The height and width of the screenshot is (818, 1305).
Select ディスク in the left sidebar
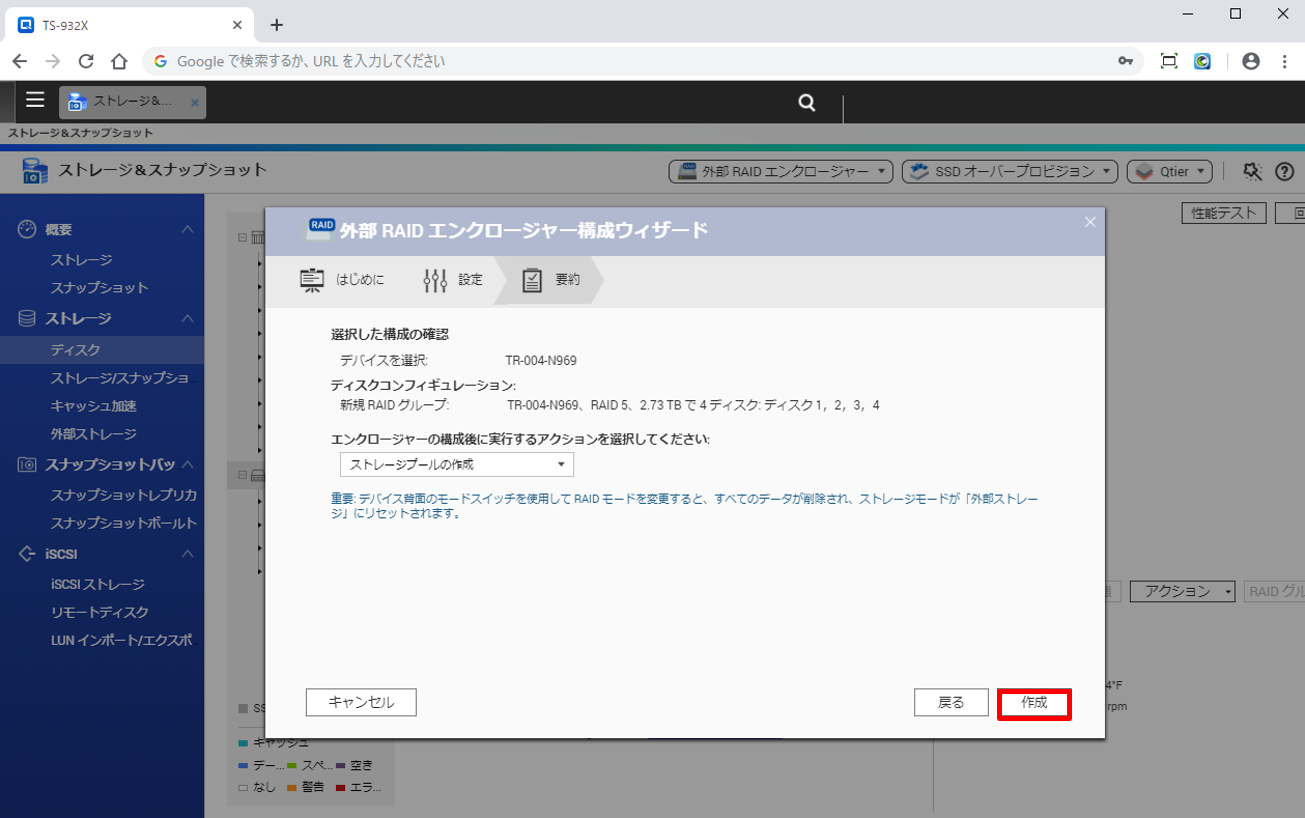pyautogui.click(x=76, y=350)
